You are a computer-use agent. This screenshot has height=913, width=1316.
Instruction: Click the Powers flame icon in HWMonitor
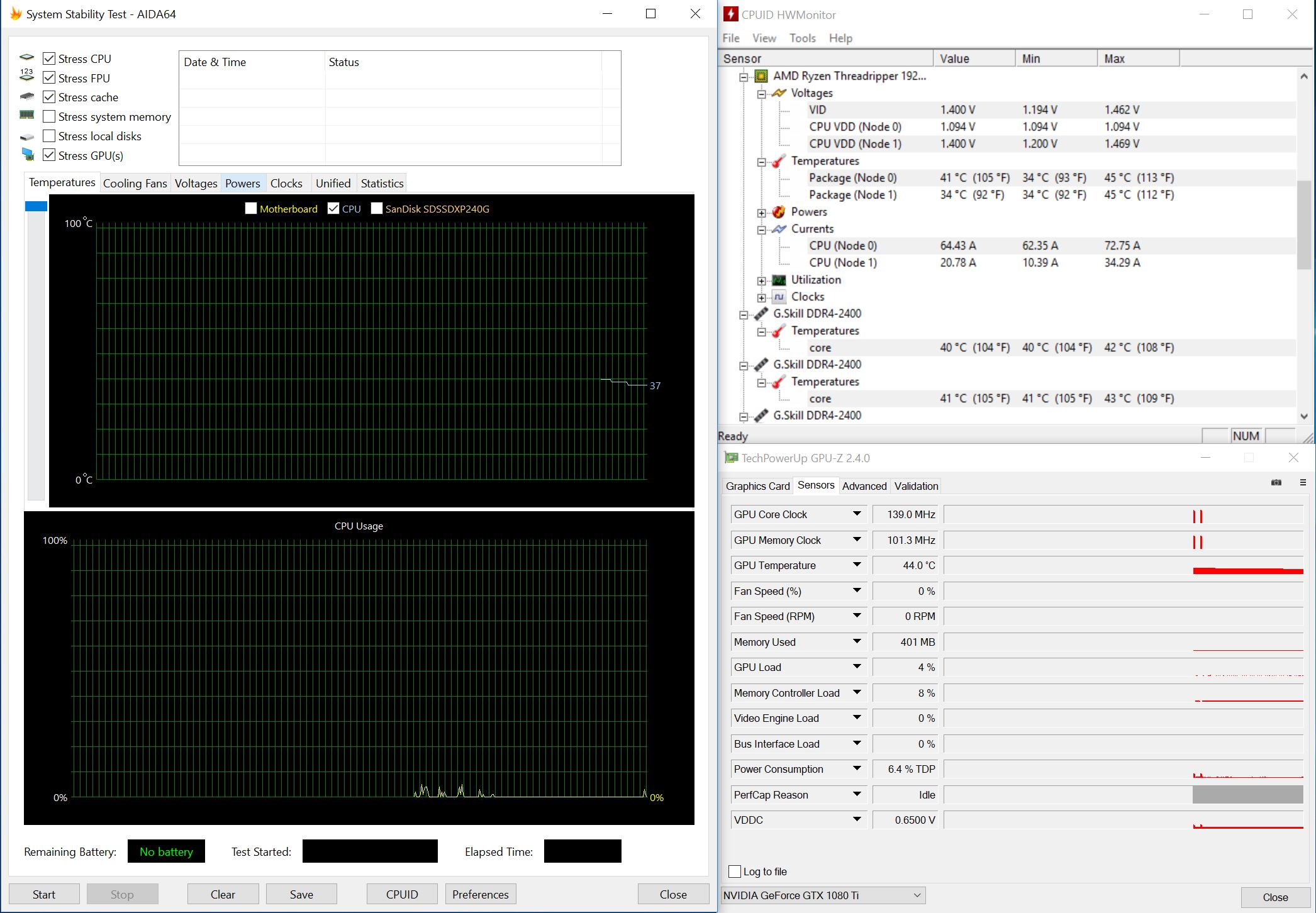coord(779,212)
